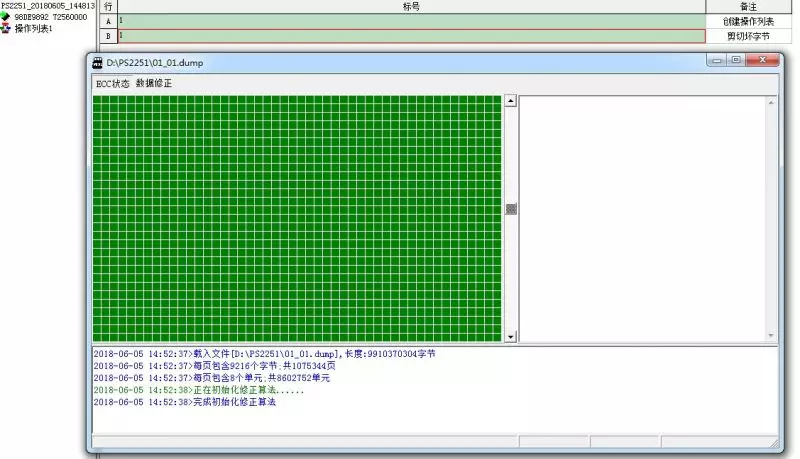Screen dimensions: 800x459
Task: Click the scroll down arrow of block map
Action: click(510, 337)
